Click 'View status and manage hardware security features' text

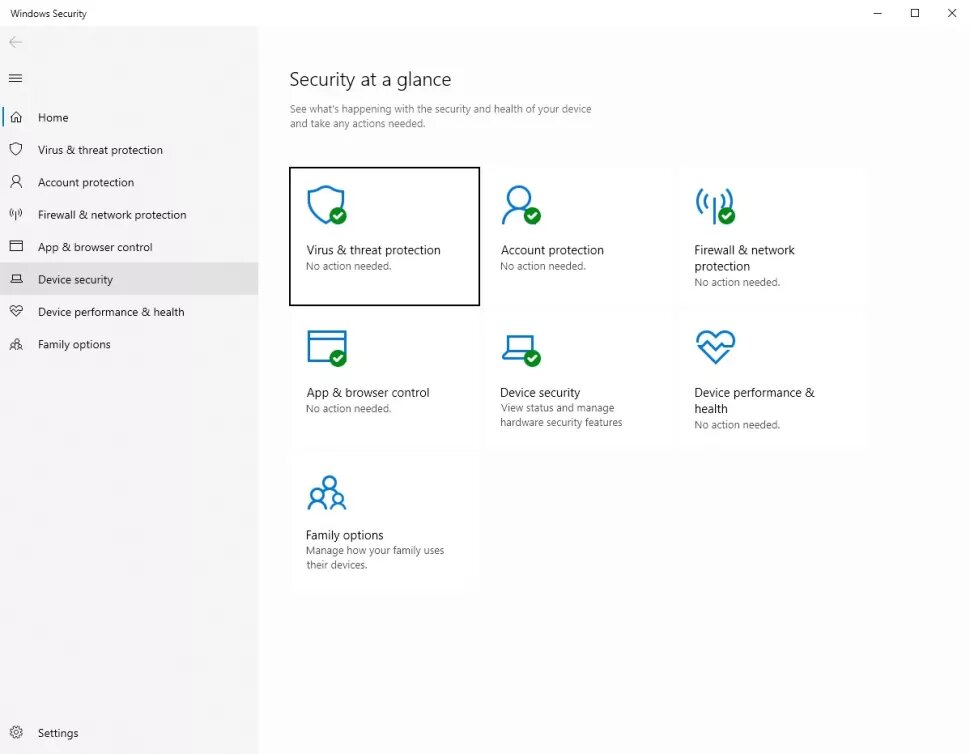coord(561,415)
